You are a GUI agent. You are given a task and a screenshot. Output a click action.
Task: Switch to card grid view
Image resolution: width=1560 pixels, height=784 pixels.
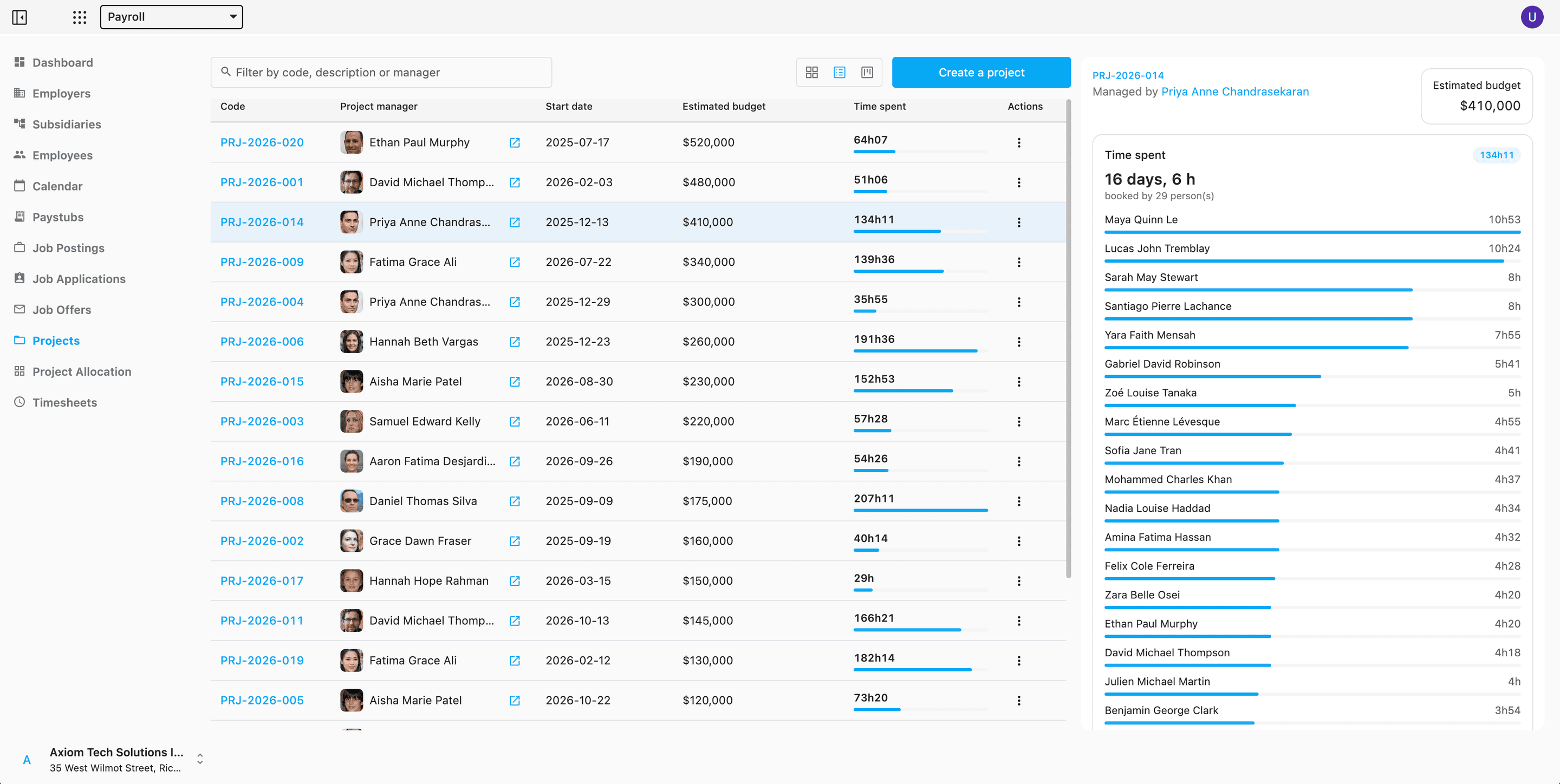click(811, 73)
